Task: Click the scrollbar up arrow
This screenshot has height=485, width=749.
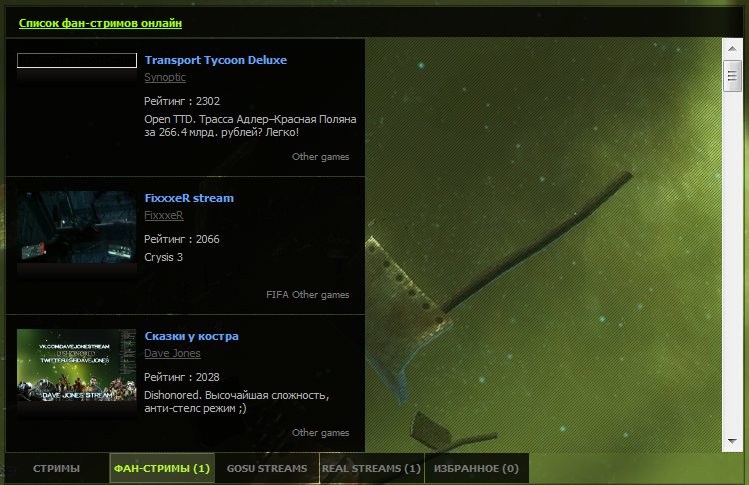Action: (732, 49)
